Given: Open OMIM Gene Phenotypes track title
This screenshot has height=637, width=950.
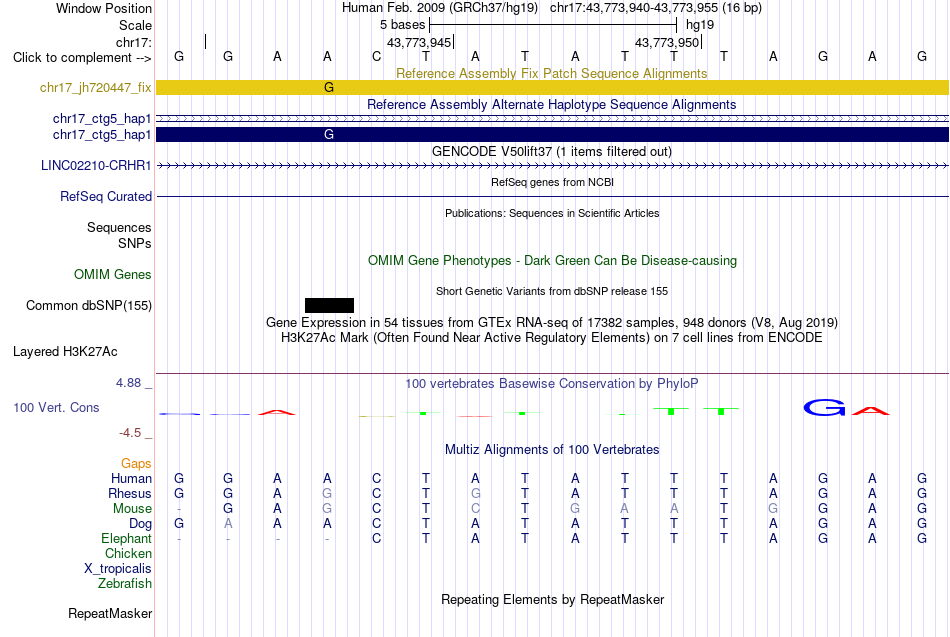Looking at the screenshot, I should (552, 261).
